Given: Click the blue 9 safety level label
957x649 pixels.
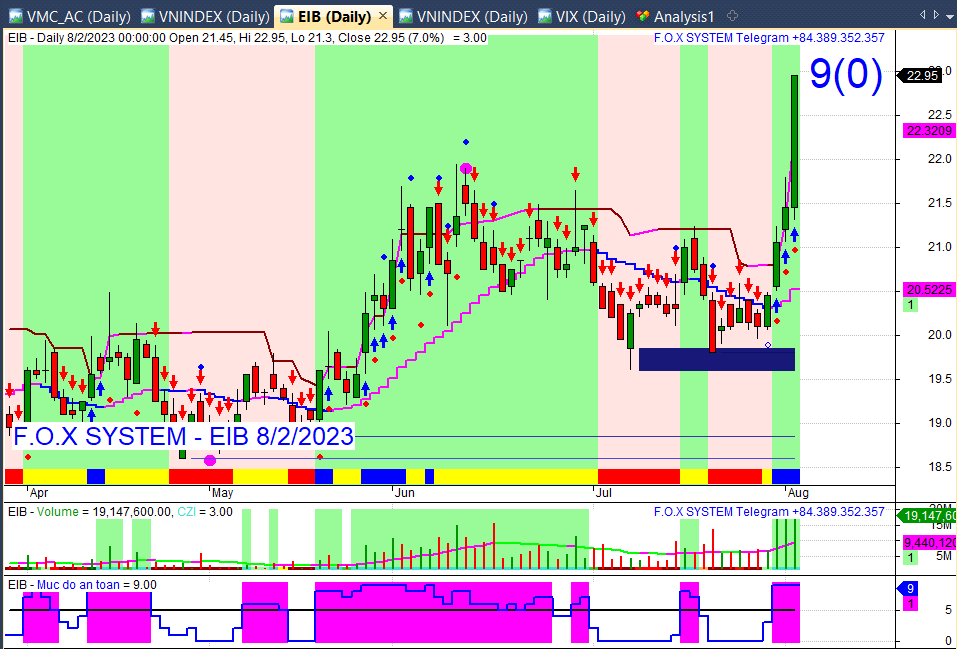Looking at the screenshot, I should pyautogui.click(x=910, y=589).
